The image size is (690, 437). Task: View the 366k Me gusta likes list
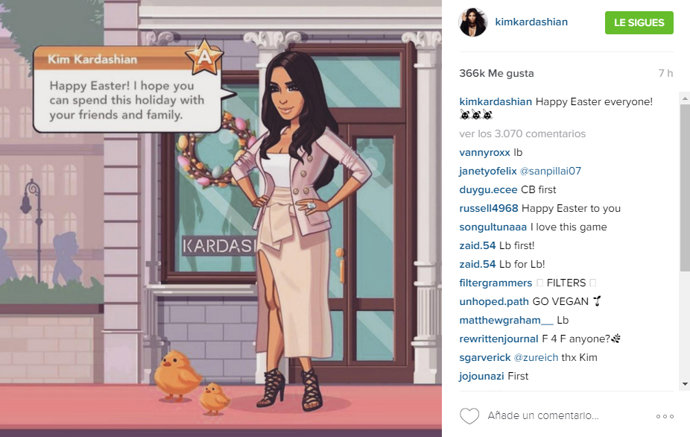pyautogui.click(x=496, y=73)
